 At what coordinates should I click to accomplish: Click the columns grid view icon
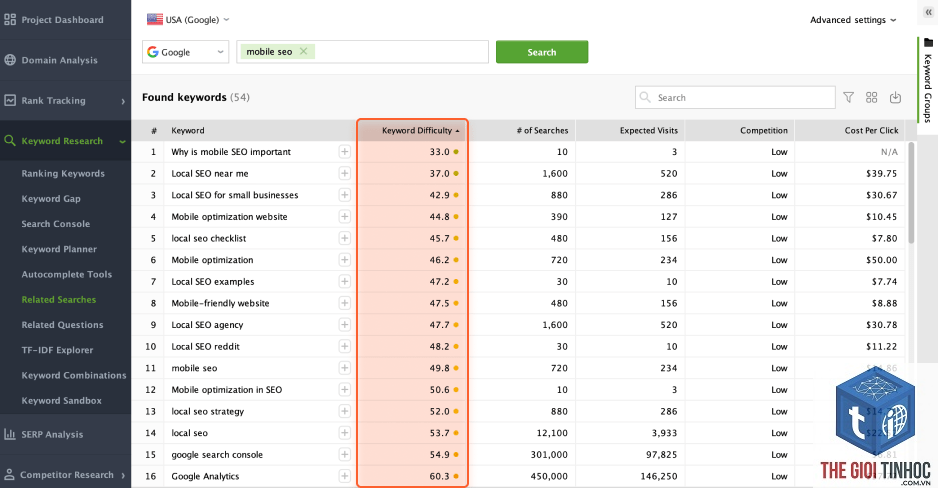[872, 97]
